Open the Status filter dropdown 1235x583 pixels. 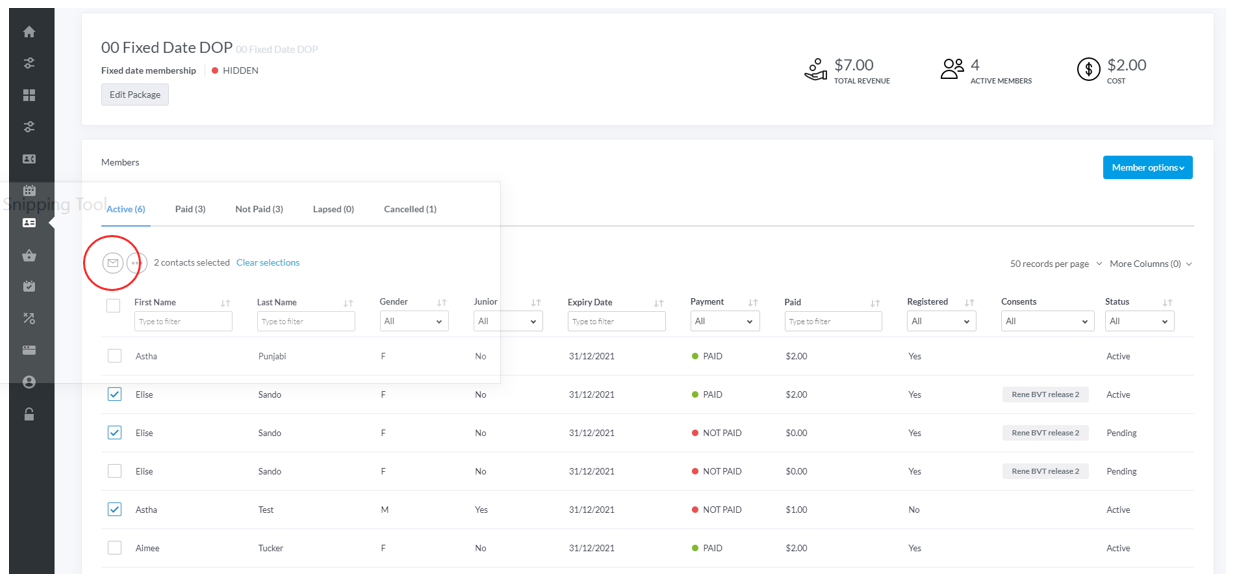[x=1140, y=321]
